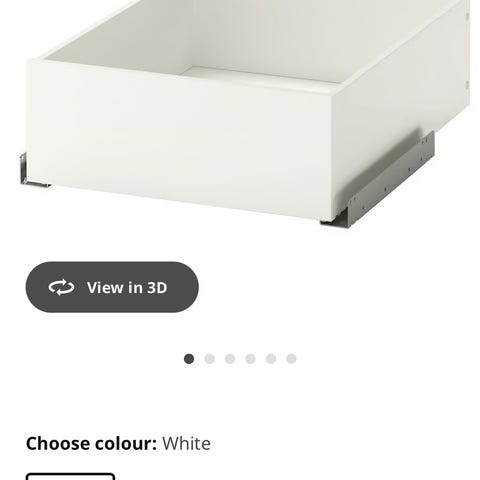480x480 pixels.
Task: Show the fourth product image dot
Action: [250, 359]
